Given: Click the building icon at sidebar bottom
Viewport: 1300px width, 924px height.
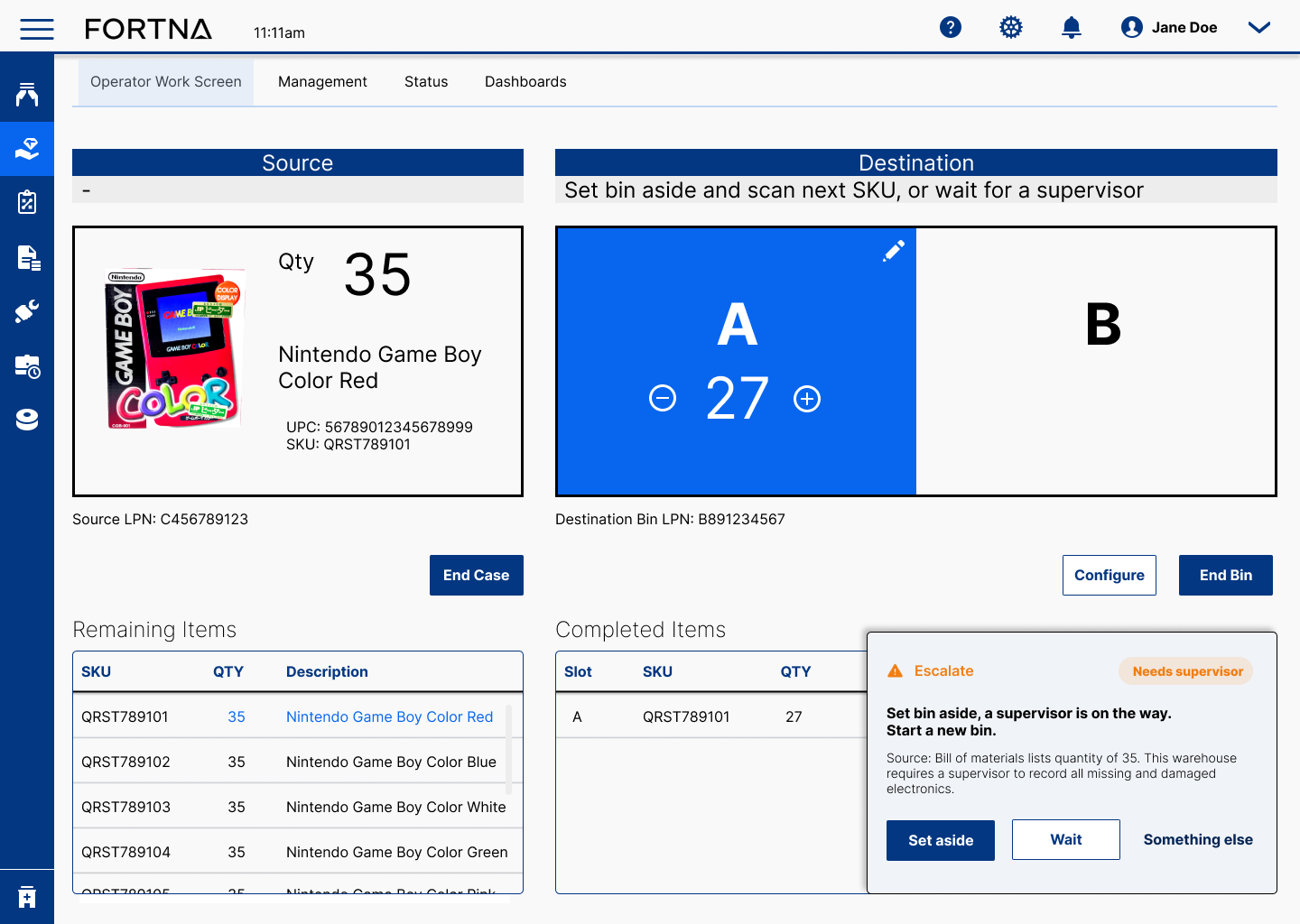Looking at the screenshot, I should tap(27, 897).
